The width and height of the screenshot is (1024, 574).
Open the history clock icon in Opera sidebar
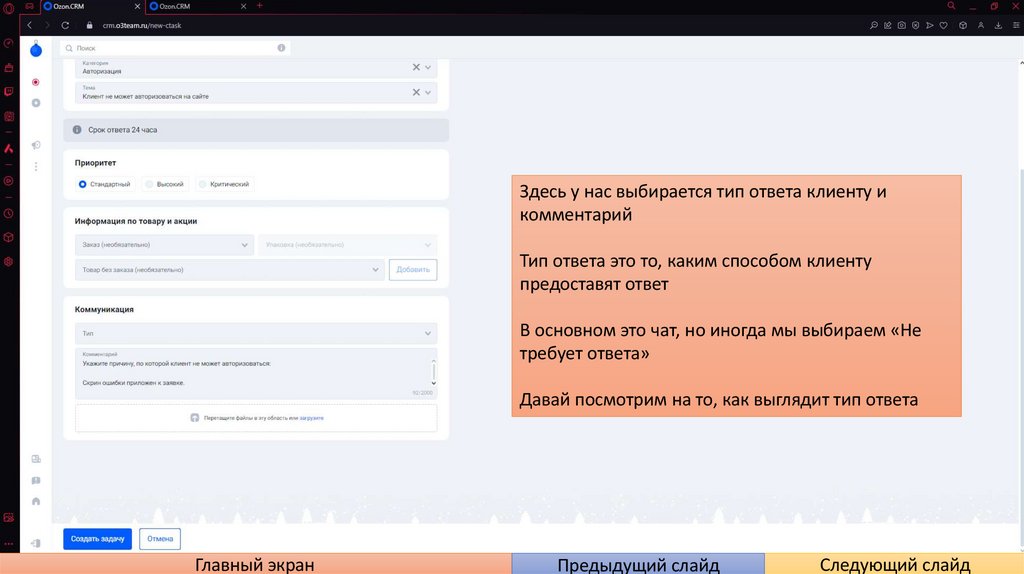(8, 214)
